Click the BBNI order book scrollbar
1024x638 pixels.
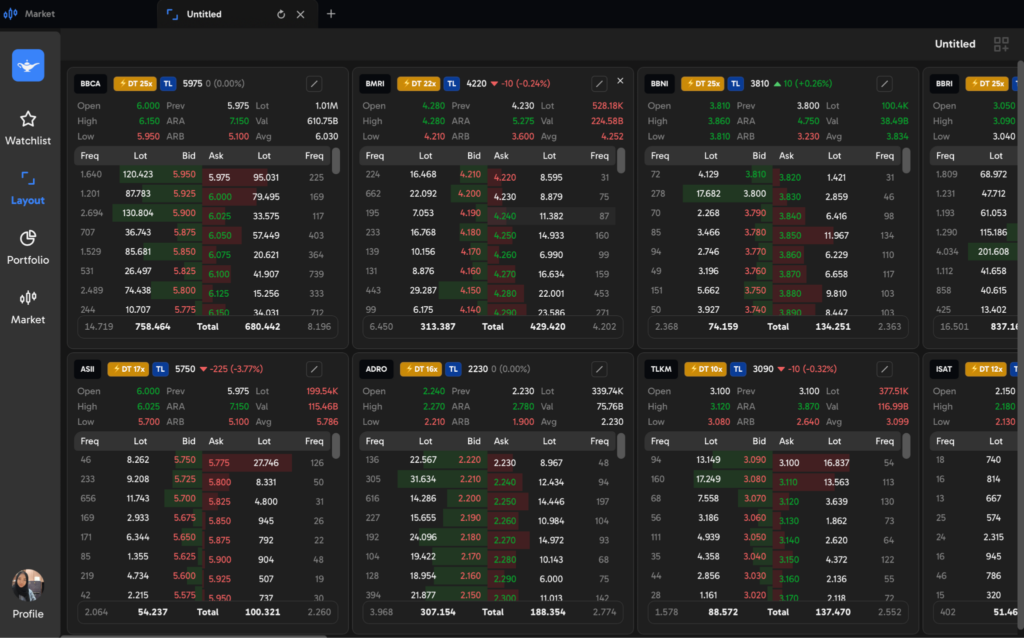[906, 161]
